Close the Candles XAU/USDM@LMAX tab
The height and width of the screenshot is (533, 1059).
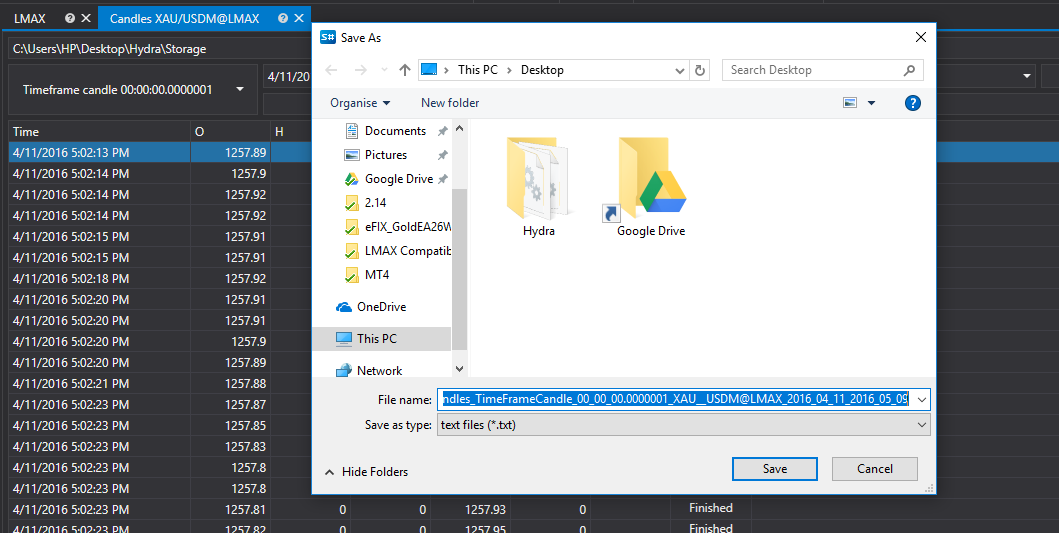tap(299, 18)
